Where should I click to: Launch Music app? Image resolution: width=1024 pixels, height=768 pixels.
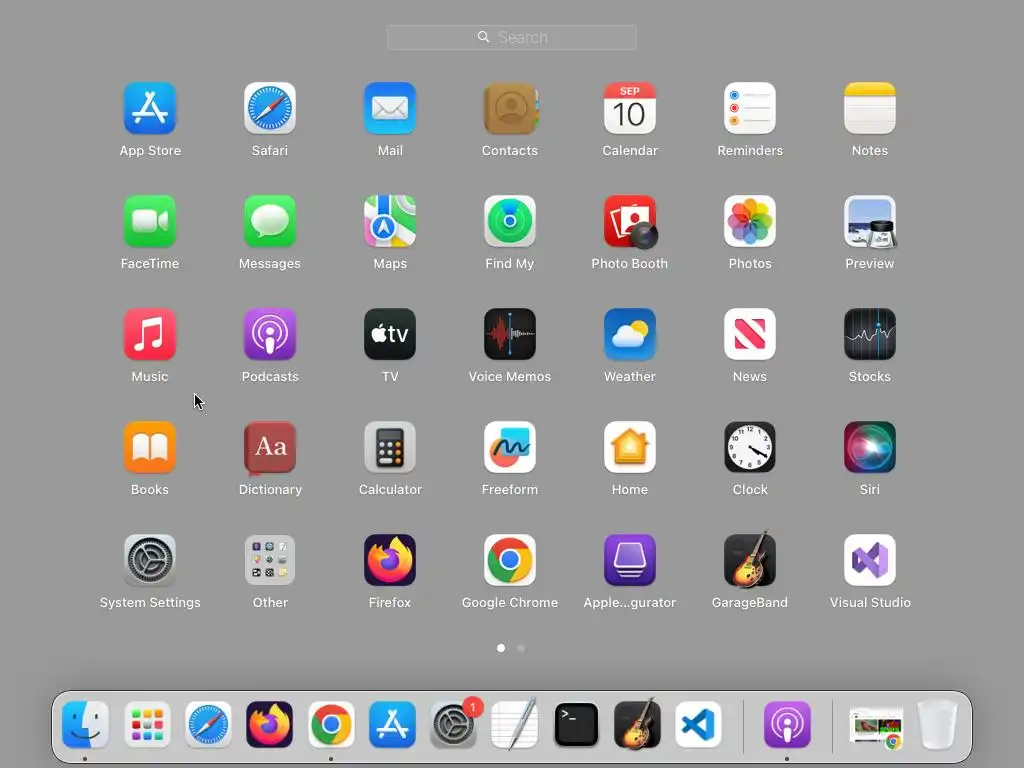tap(150, 334)
